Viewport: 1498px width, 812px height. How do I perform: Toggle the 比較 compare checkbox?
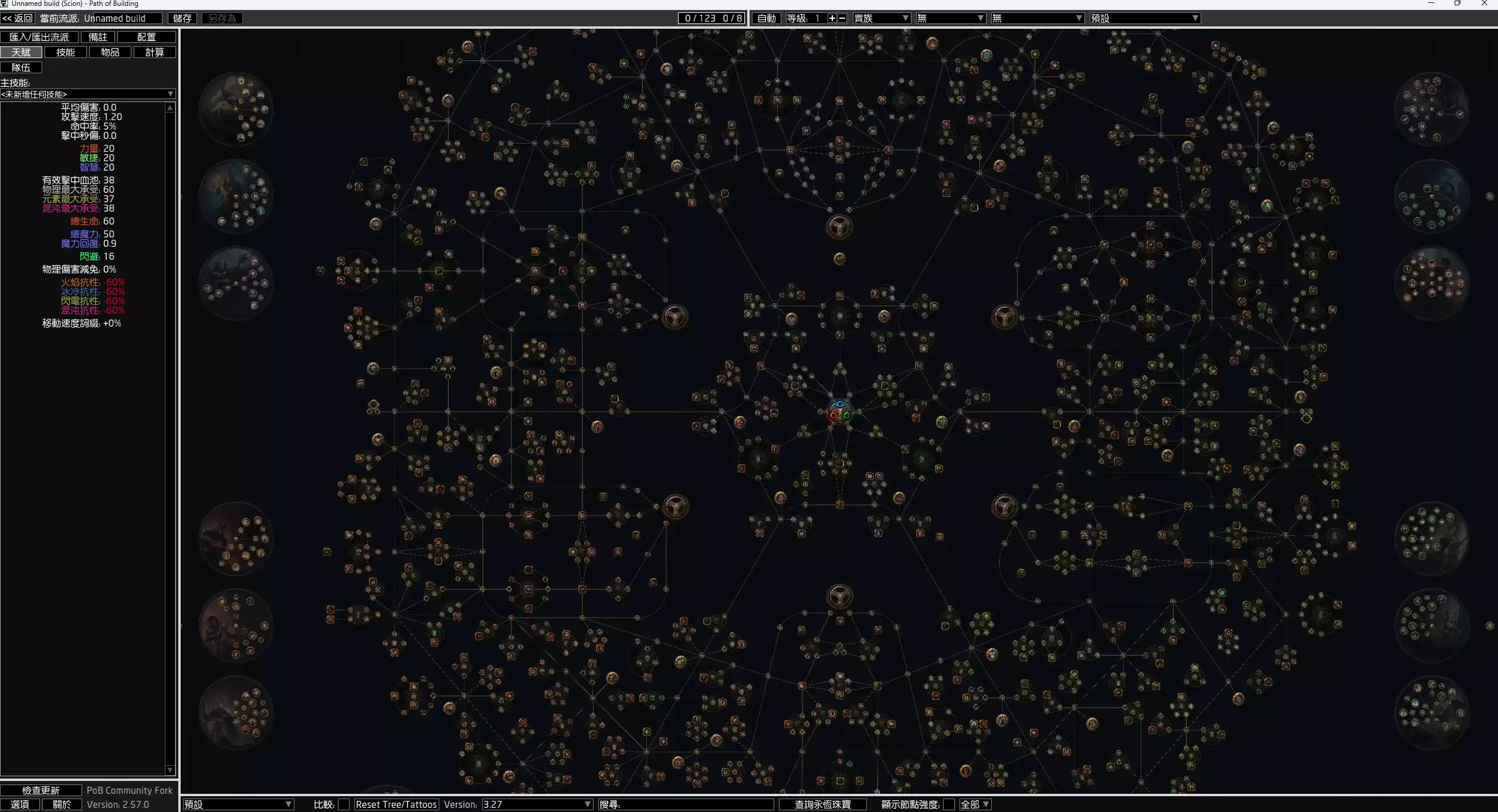tap(344, 804)
